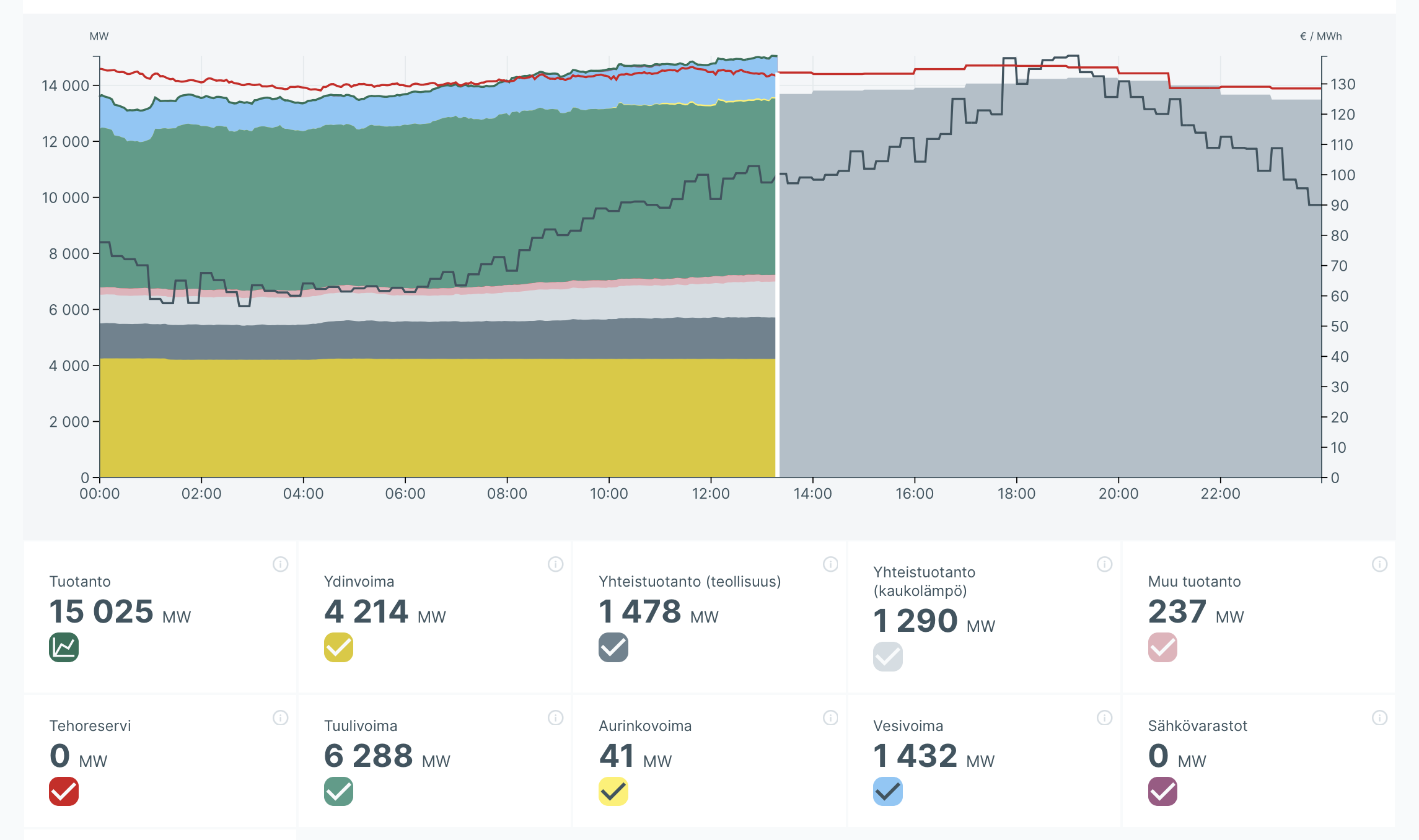
Task: Open info icon for Vesivoima card
Action: click(1105, 718)
